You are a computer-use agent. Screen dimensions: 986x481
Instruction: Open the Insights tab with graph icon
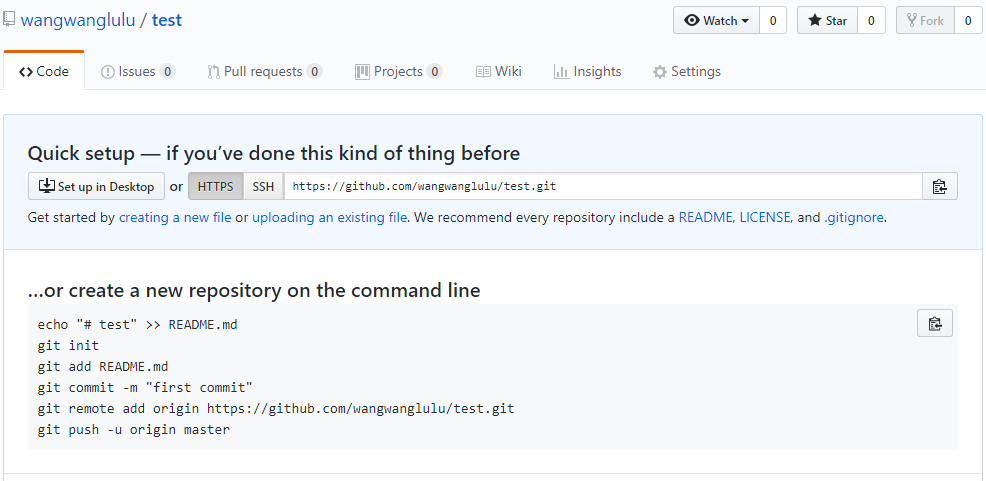(588, 72)
